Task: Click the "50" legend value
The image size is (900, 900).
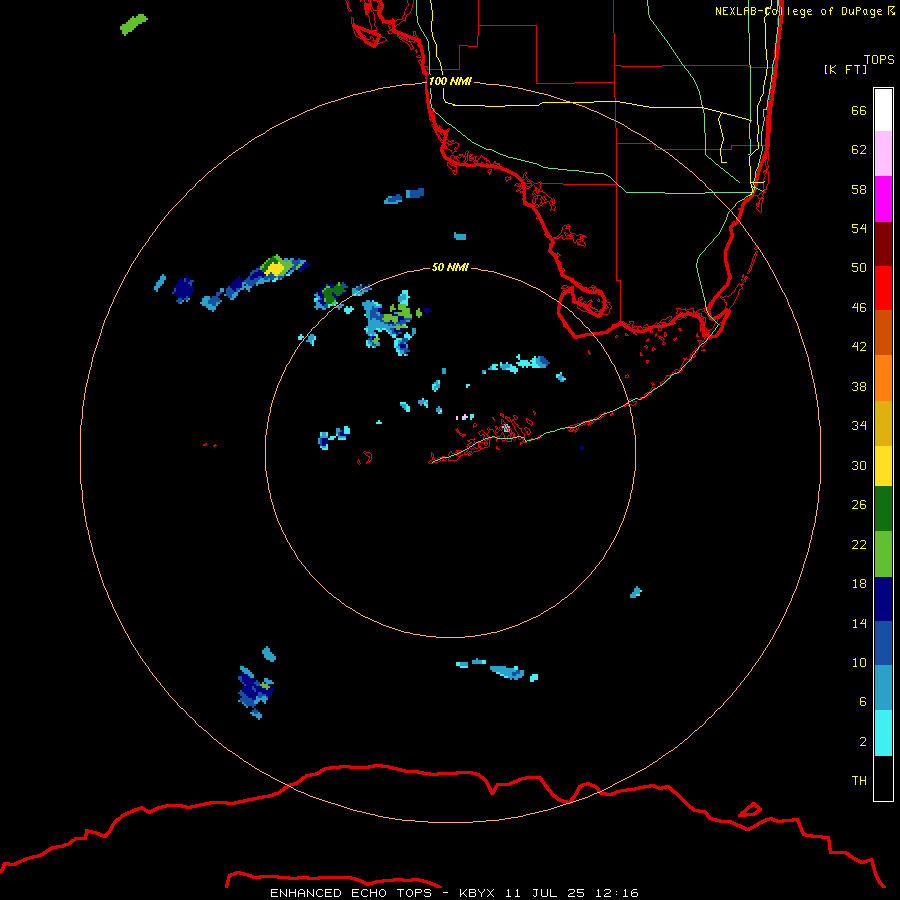Action: (859, 268)
